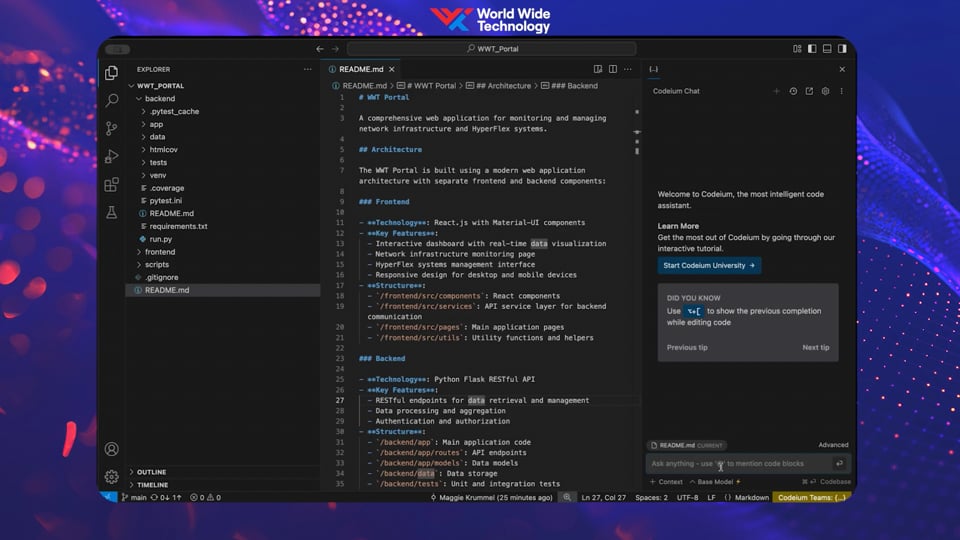Show the previous tip
Screen dimensions: 960x540
687,347
